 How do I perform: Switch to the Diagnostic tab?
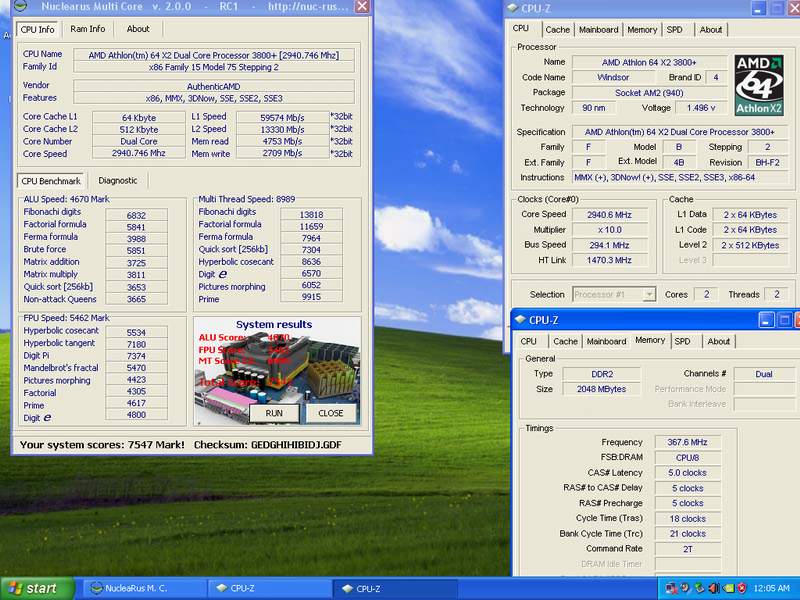[x=118, y=181]
